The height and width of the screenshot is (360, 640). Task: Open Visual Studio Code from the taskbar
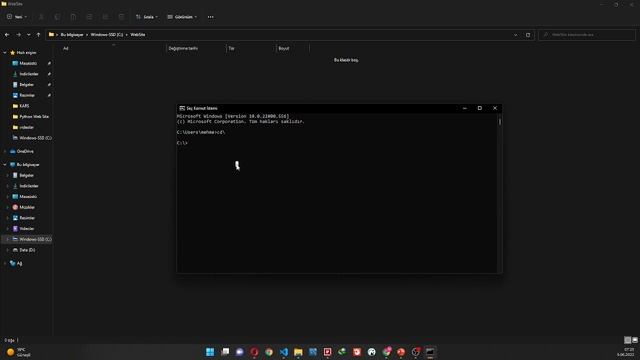(284, 352)
